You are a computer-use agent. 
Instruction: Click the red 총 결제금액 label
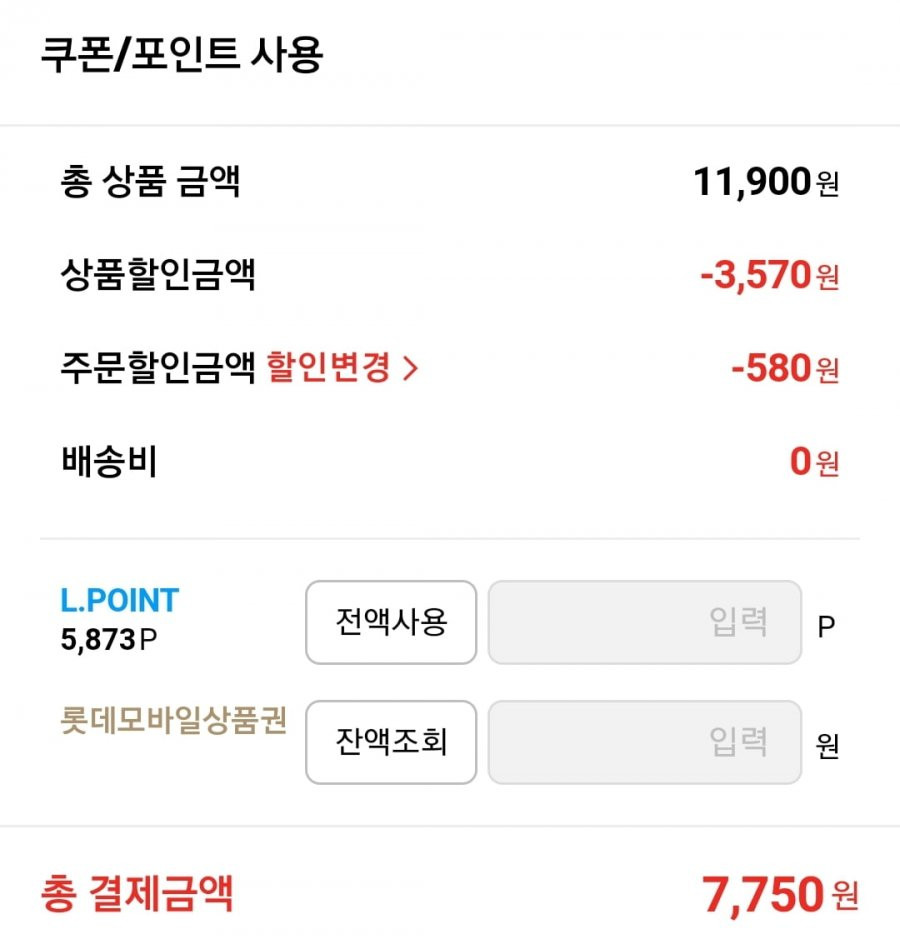137,893
